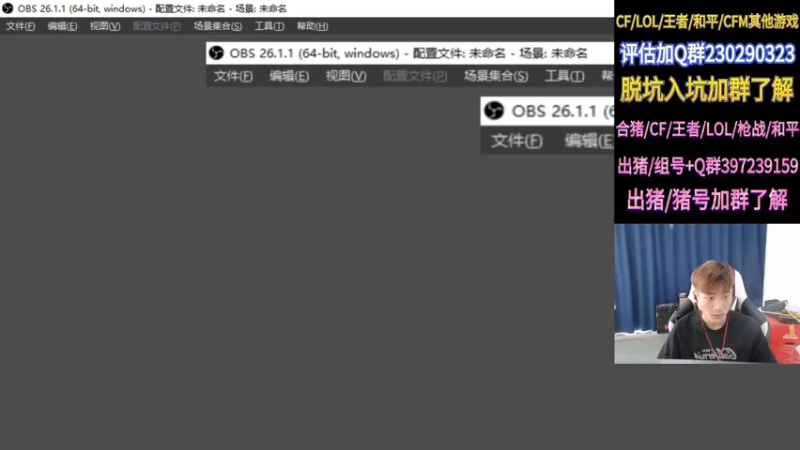Open the 视图(V) menu in outer OBS window
Viewport: 800px width, 450px height.
tap(105, 26)
